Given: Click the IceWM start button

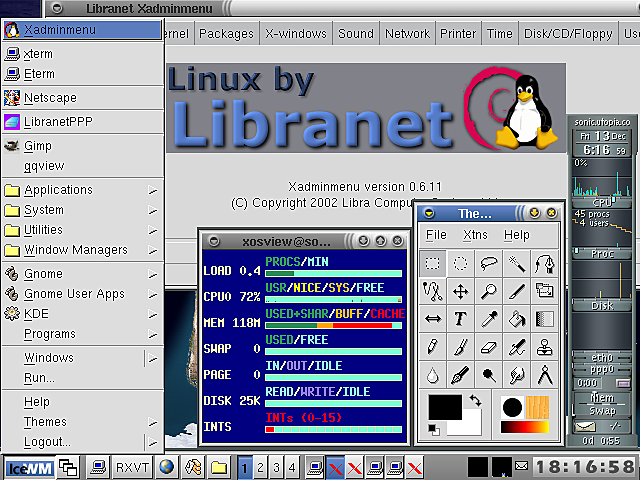Looking at the screenshot, I should coord(29,468).
